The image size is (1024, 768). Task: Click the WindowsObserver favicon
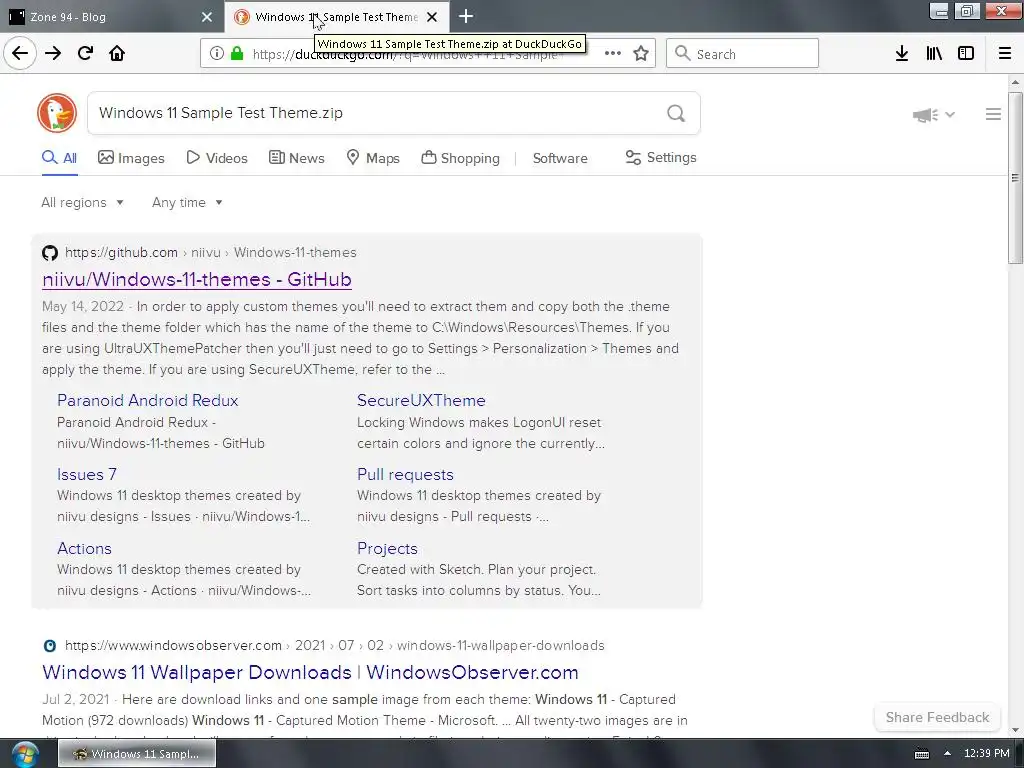pyautogui.click(x=50, y=646)
